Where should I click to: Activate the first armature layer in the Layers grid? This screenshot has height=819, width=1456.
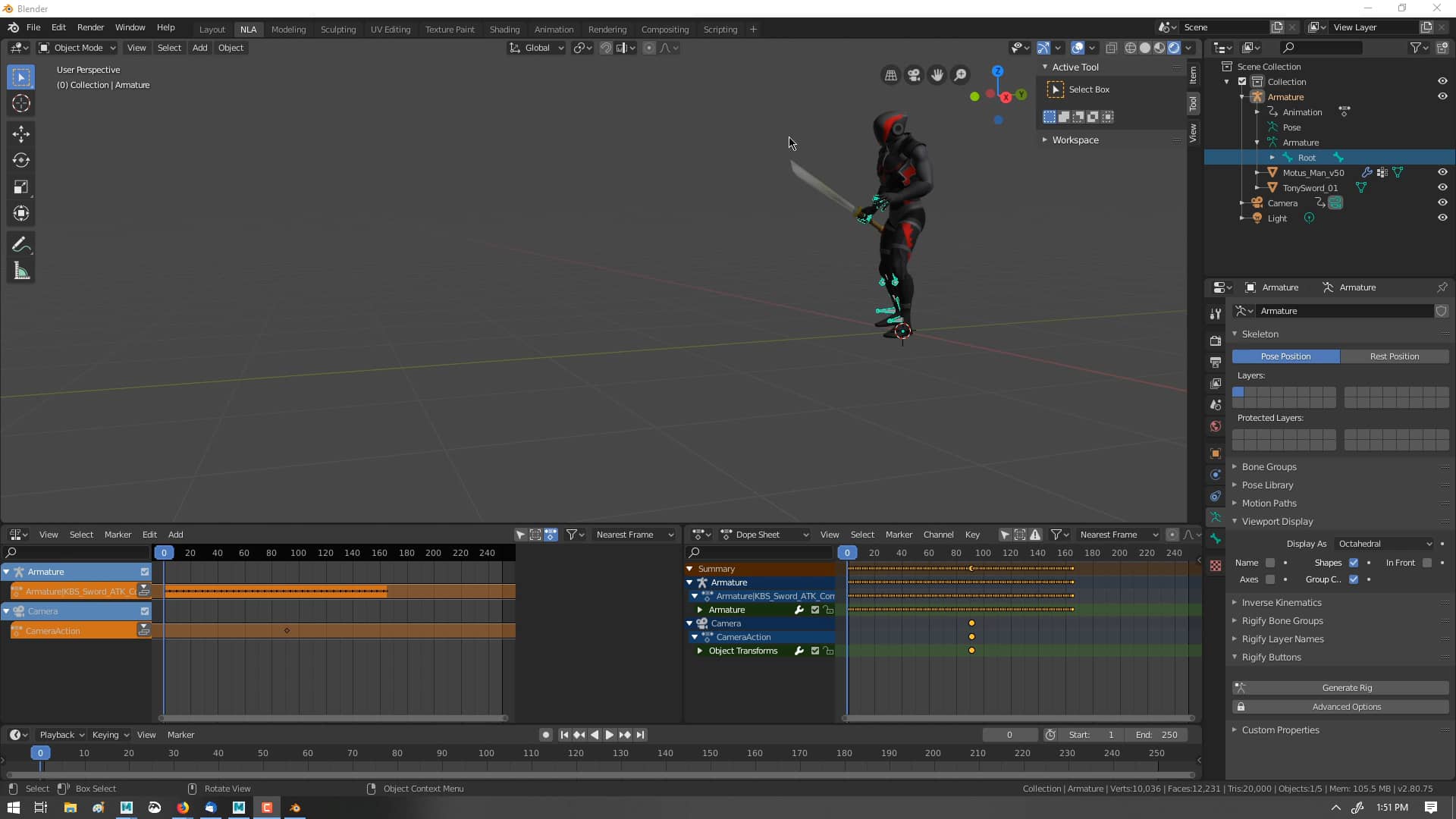coord(1239,391)
